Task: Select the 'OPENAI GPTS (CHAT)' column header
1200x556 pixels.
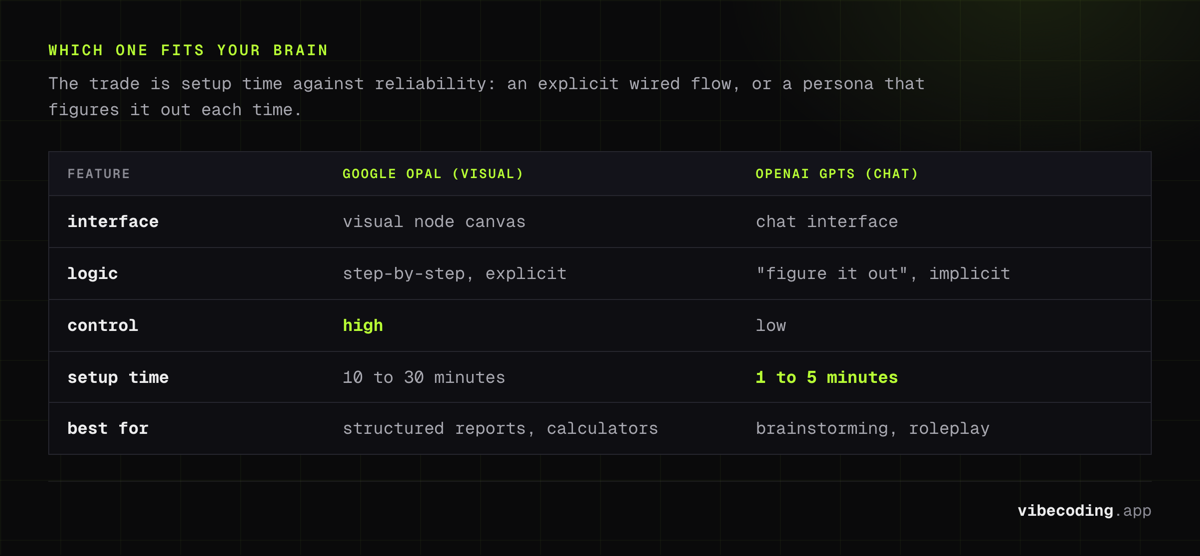Action: click(837, 174)
